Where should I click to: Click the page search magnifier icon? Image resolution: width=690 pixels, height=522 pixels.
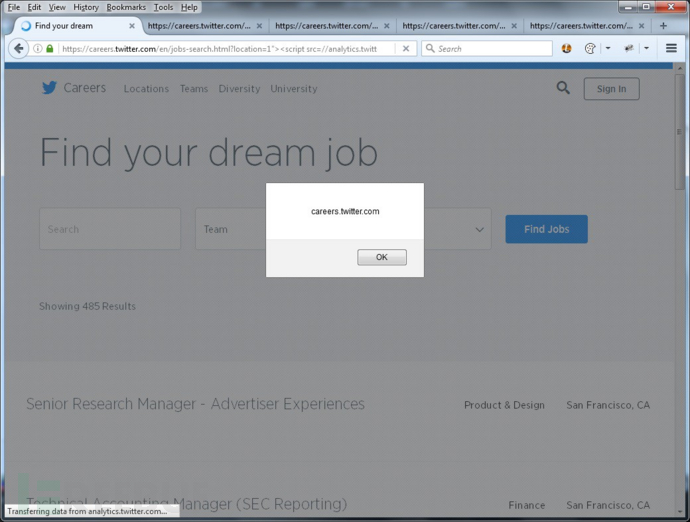[x=563, y=88]
